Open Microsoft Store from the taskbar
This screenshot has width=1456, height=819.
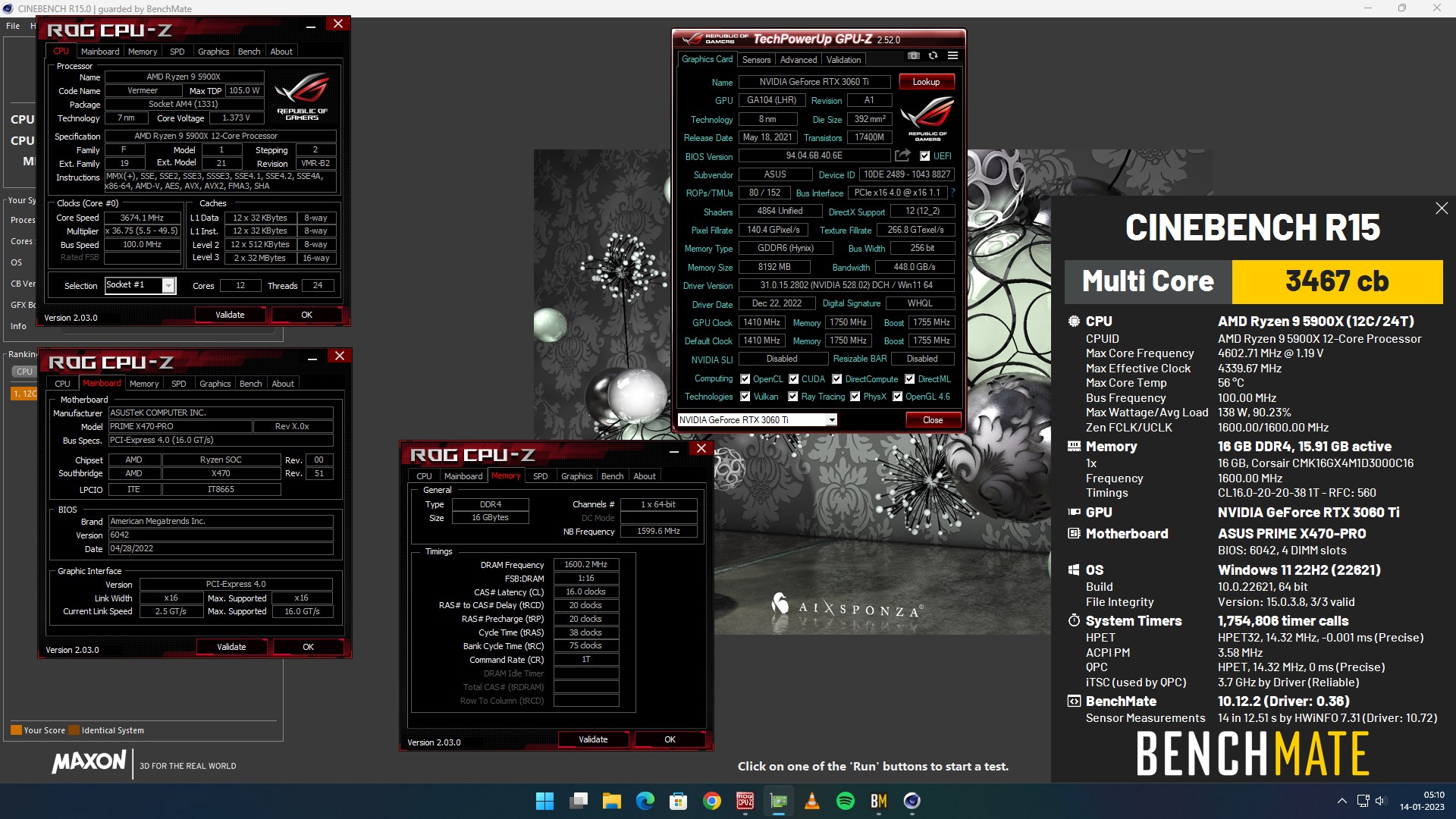(x=679, y=801)
